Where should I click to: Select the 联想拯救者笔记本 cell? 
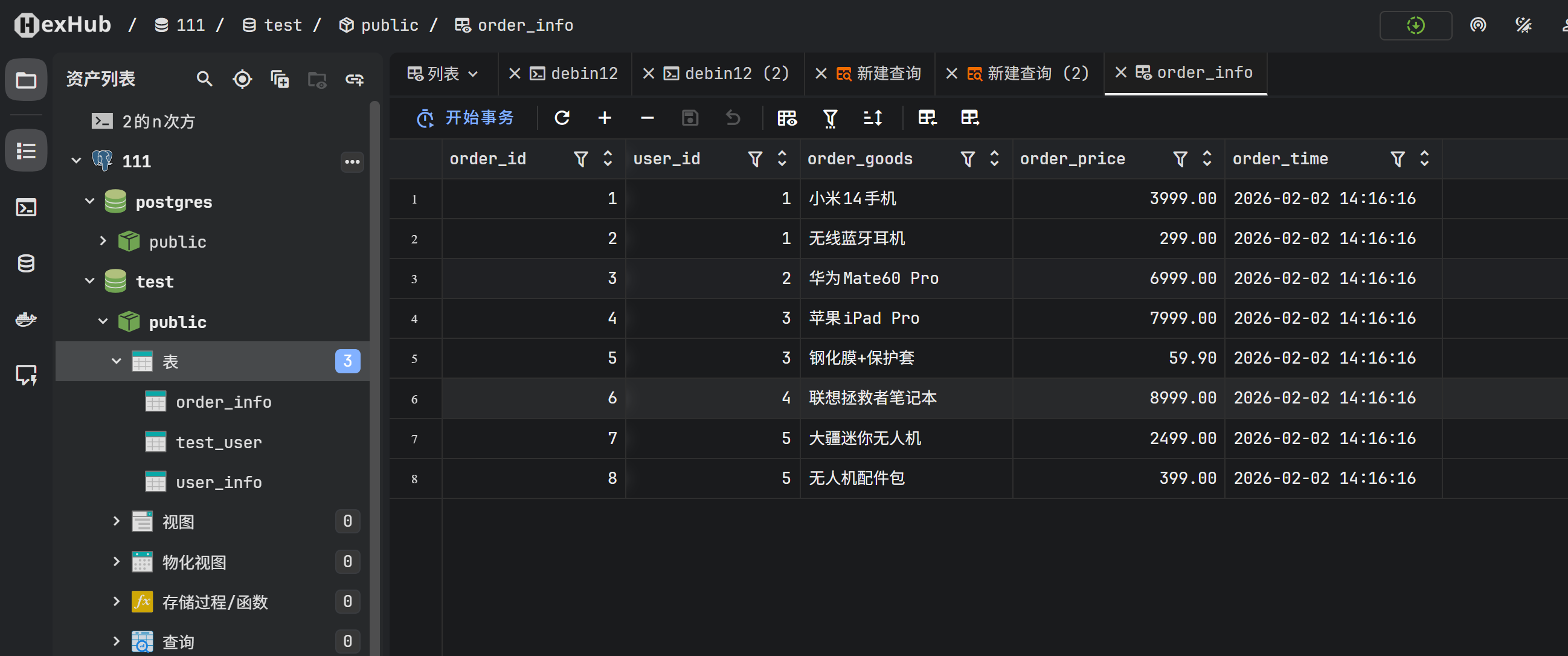click(x=872, y=398)
